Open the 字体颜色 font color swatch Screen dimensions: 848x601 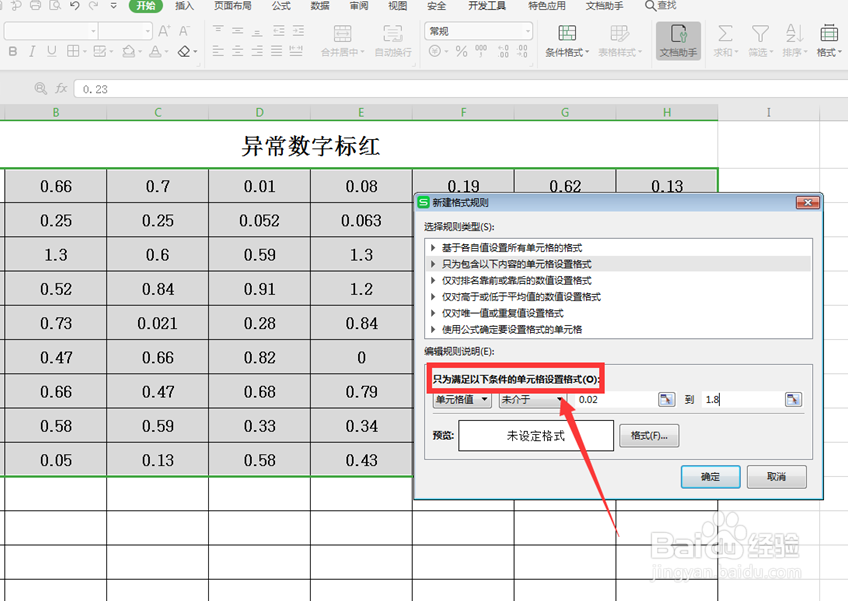coord(154,50)
